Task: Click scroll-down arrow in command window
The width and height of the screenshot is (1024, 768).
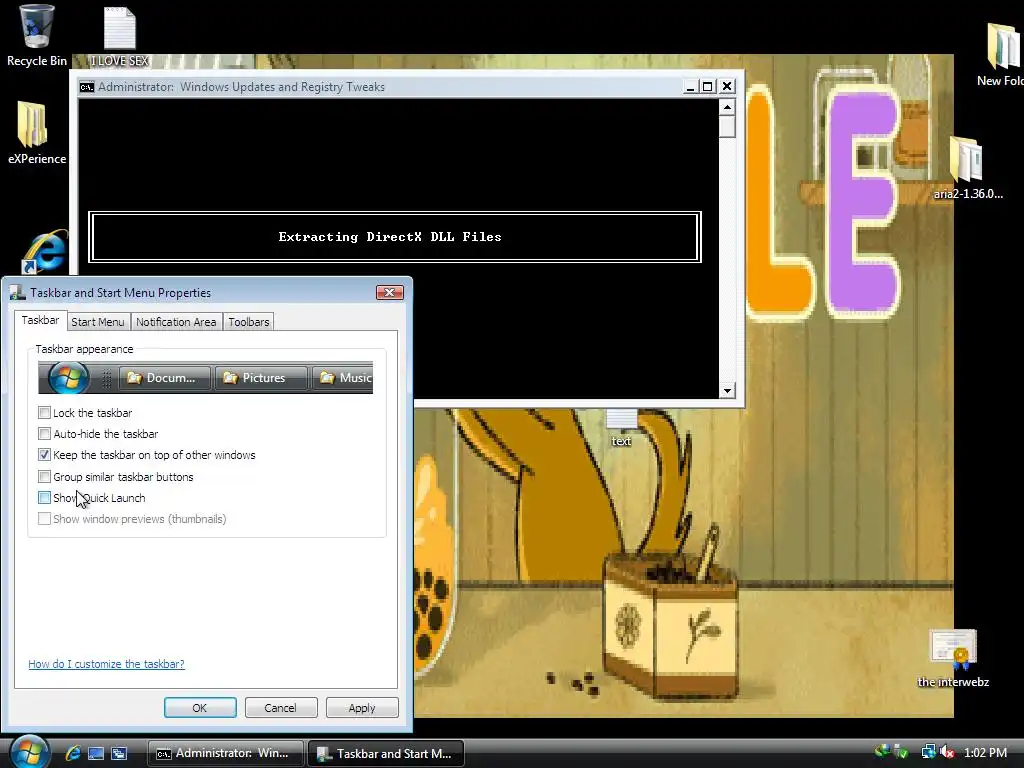Action: tap(727, 391)
